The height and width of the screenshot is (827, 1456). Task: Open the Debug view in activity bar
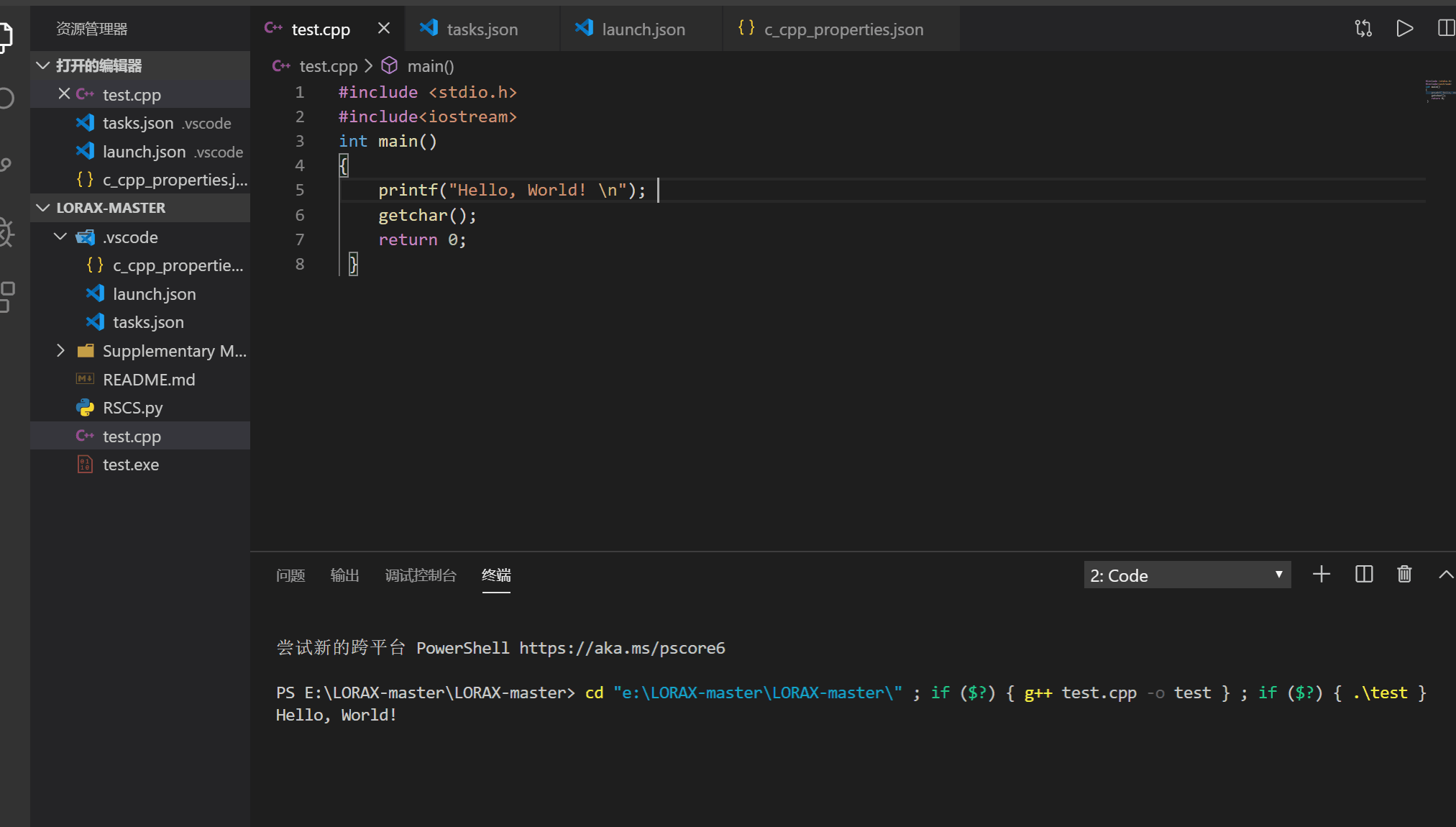7,232
